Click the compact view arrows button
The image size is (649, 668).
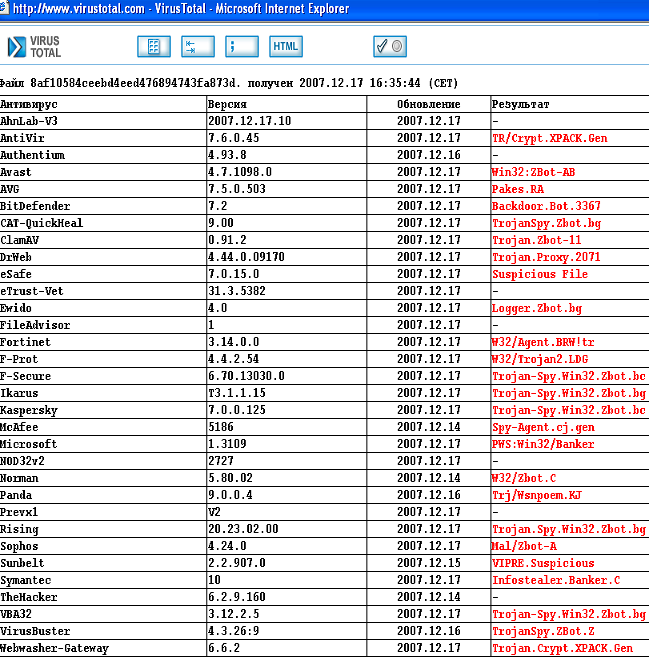coord(198,46)
